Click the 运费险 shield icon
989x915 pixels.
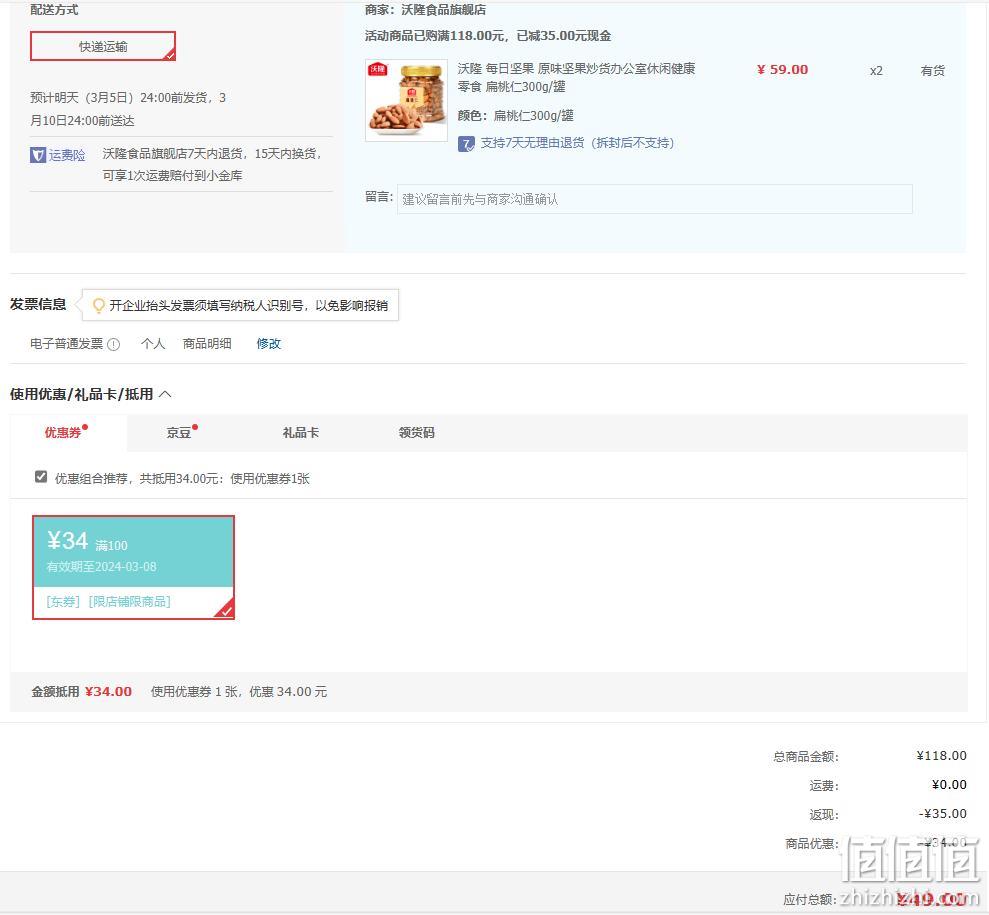[x=38, y=154]
